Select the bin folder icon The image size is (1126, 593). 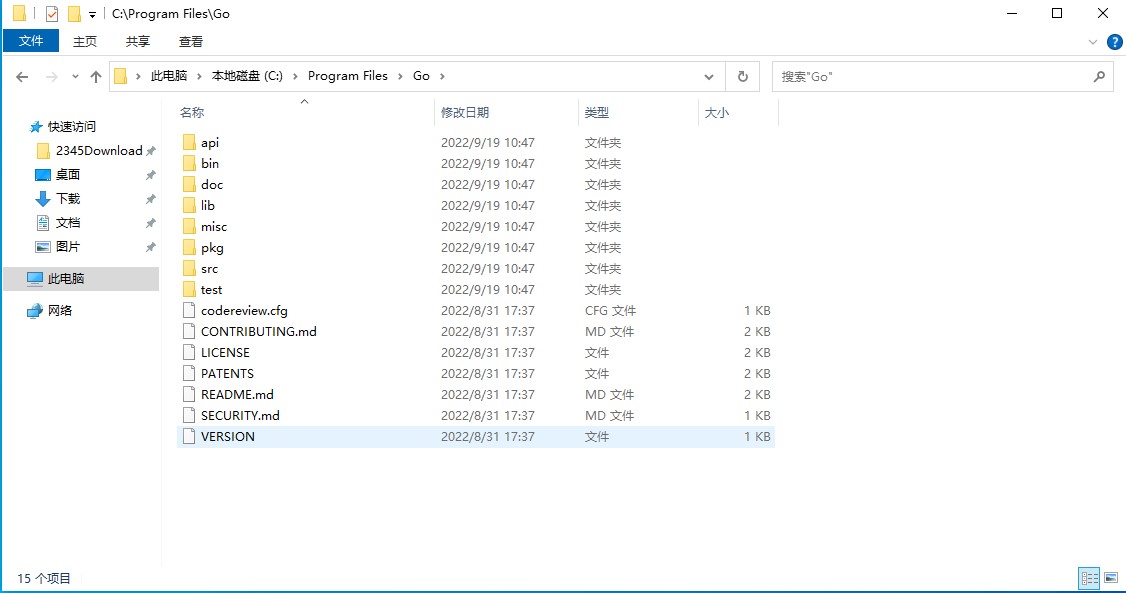coord(189,163)
